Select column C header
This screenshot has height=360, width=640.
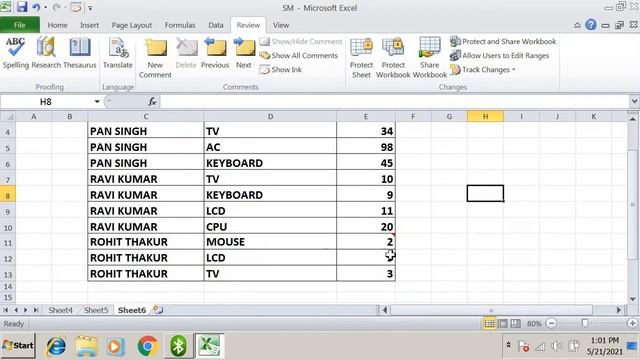point(146,116)
